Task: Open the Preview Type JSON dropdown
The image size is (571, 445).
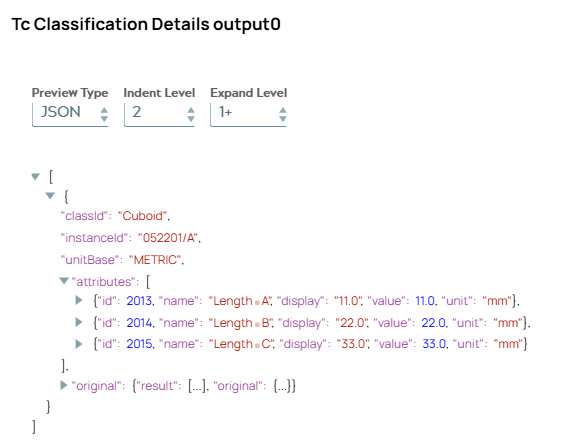Action: (70, 114)
